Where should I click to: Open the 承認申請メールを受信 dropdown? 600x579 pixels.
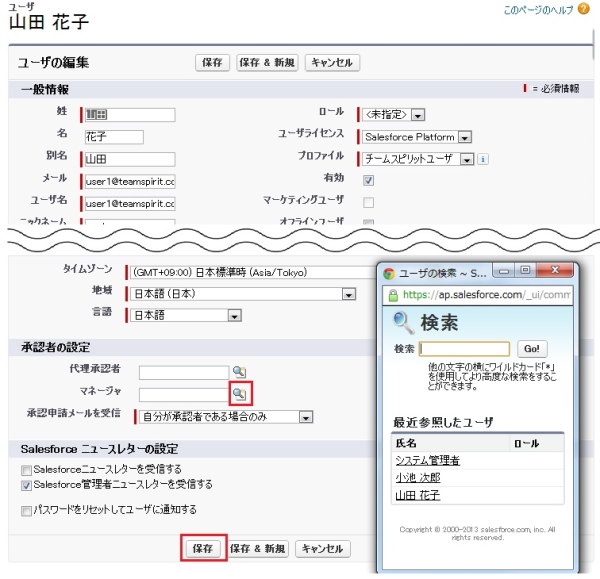226,417
